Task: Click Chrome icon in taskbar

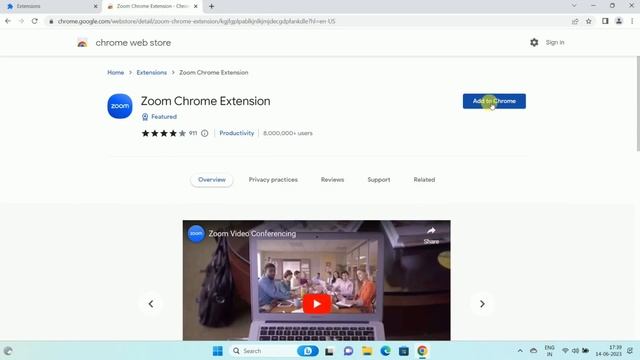Action: (422, 351)
